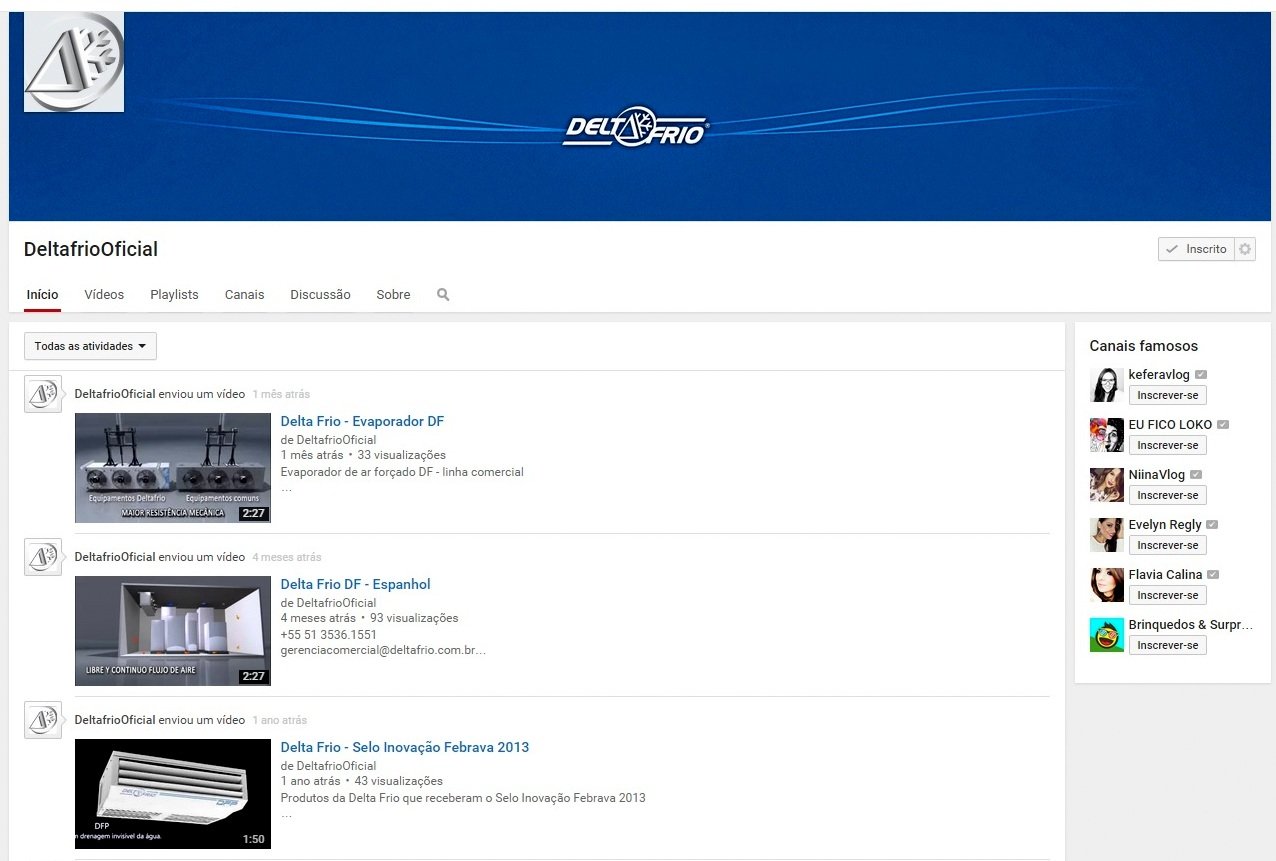Click DeltafrioOficial name in 1 ano atrás post

click(x=115, y=720)
